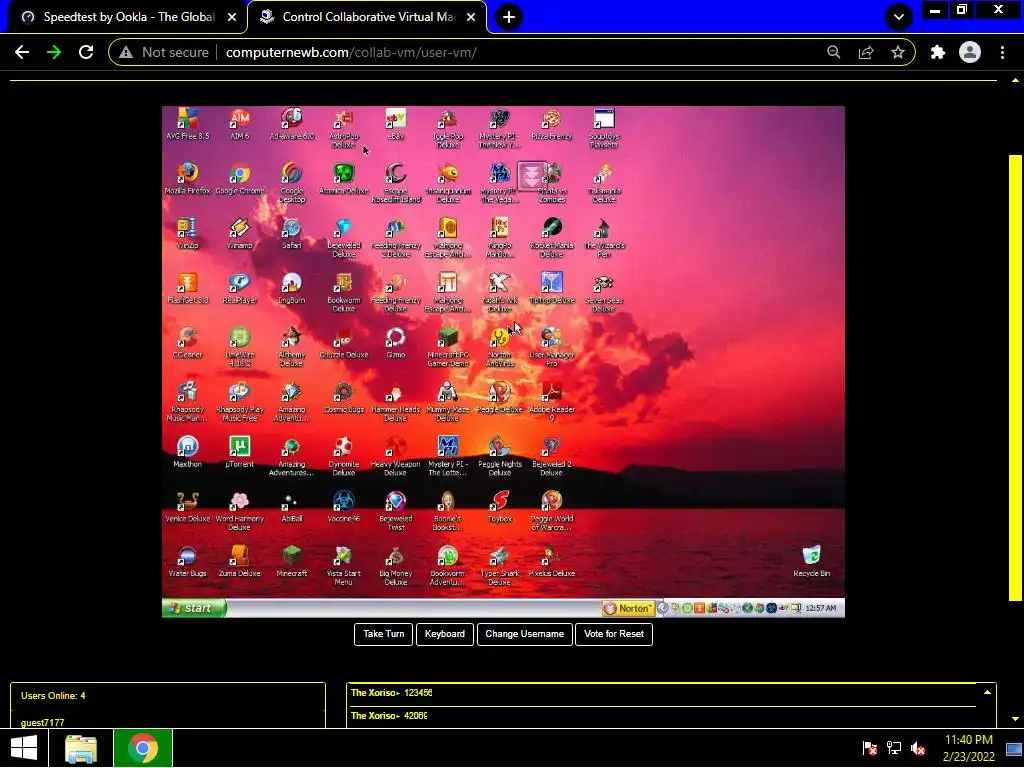The width and height of the screenshot is (1024, 768).
Task: Click the eBay shortcut on the VM desktop
Action: pyautogui.click(x=396, y=124)
